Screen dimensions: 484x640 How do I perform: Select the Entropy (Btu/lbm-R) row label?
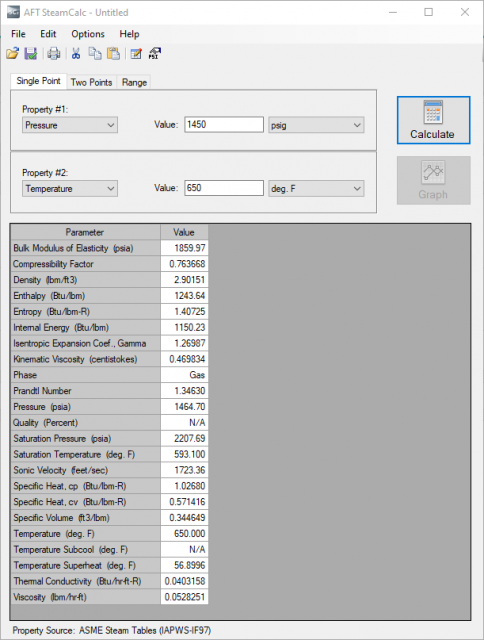(x=85, y=312)
